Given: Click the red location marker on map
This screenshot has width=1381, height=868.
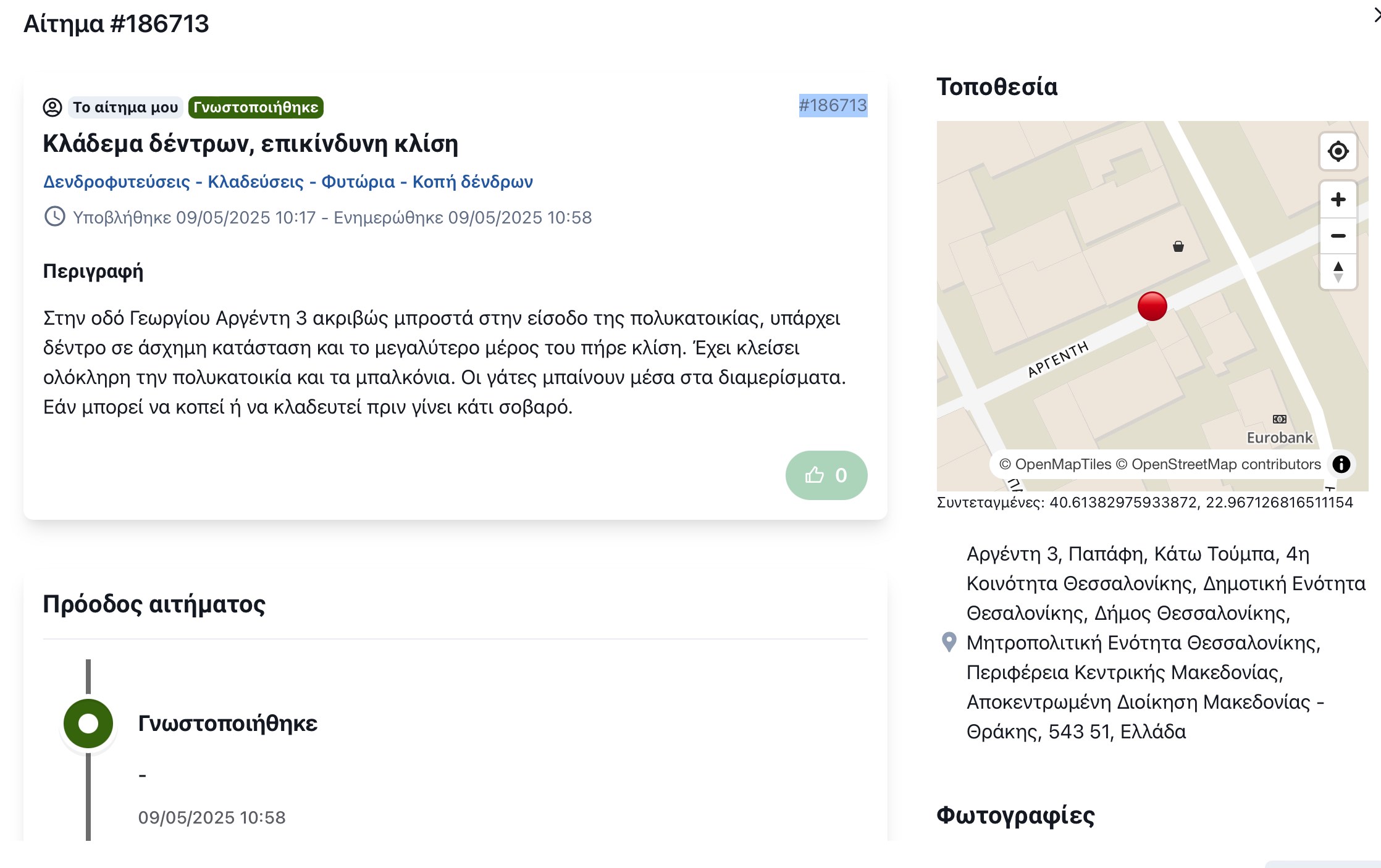Looking at the screenshot, I should click(1152, 306).
